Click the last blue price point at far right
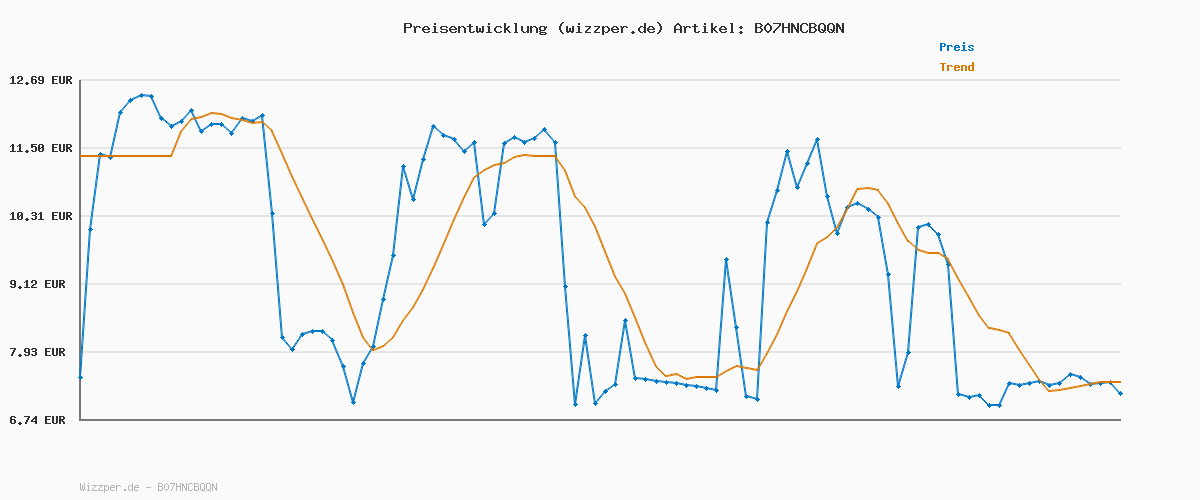Image resolution: width=1200 pixels, height=500 pixels. coord(1120,393)
